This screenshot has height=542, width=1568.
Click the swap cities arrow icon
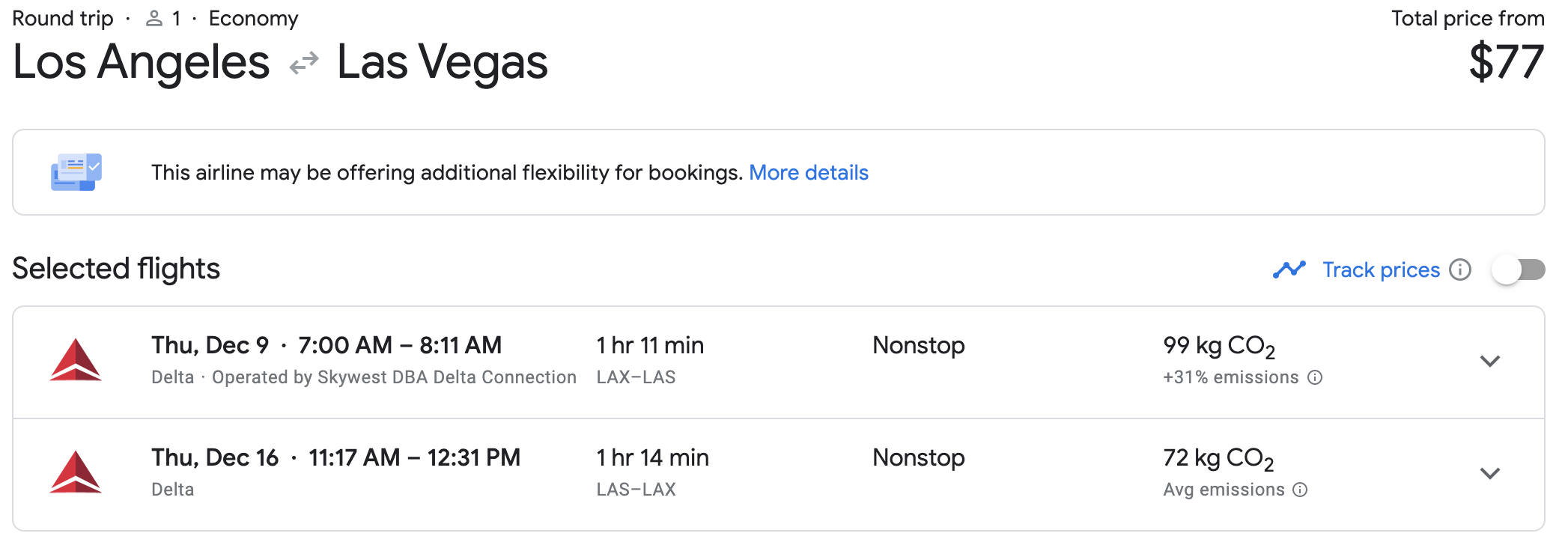pyautogui.click(x=303, y=64)
